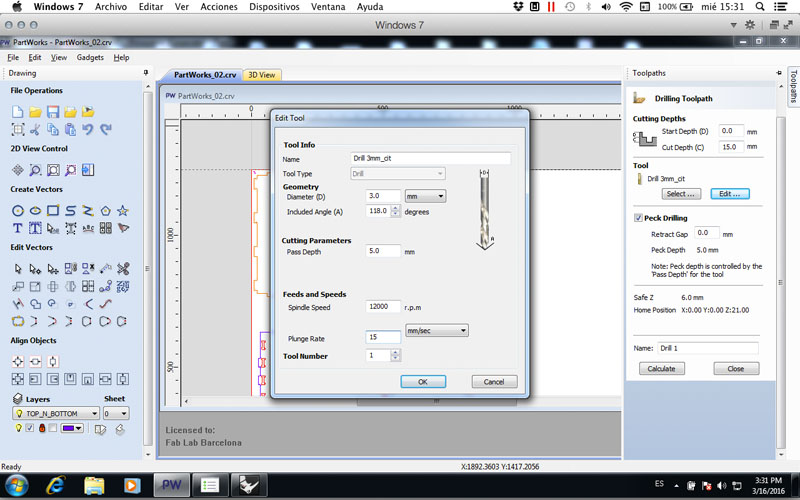Open the vertical Toolpaths side tab
The height and width of the screenshot is (500, 800).
pyautogui.click(x=793, y=86)
